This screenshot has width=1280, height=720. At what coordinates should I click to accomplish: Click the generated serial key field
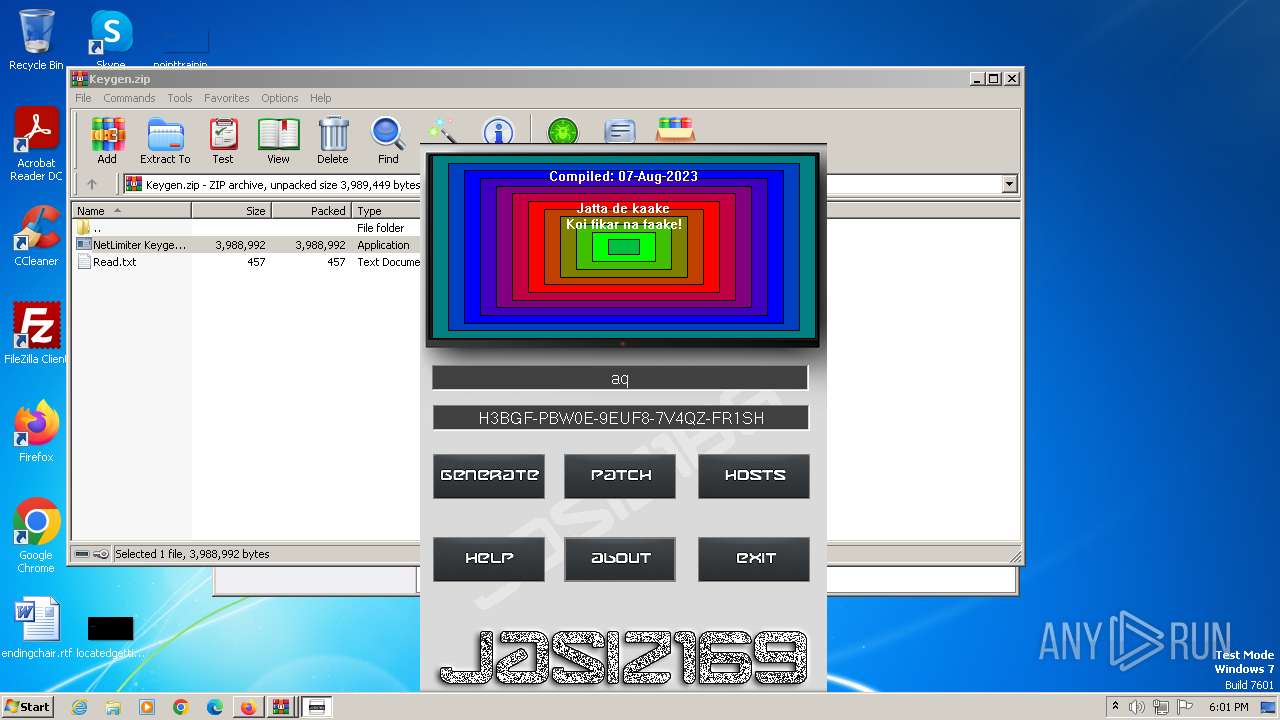pyautogui.click(x=620, y=418)
